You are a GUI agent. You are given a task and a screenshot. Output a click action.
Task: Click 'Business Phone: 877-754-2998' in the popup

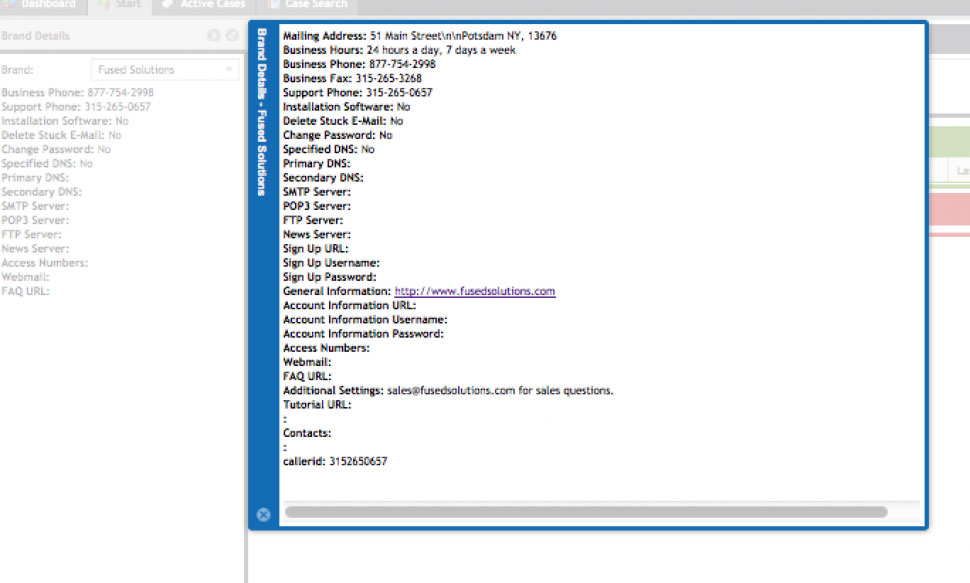pos(359,64)
